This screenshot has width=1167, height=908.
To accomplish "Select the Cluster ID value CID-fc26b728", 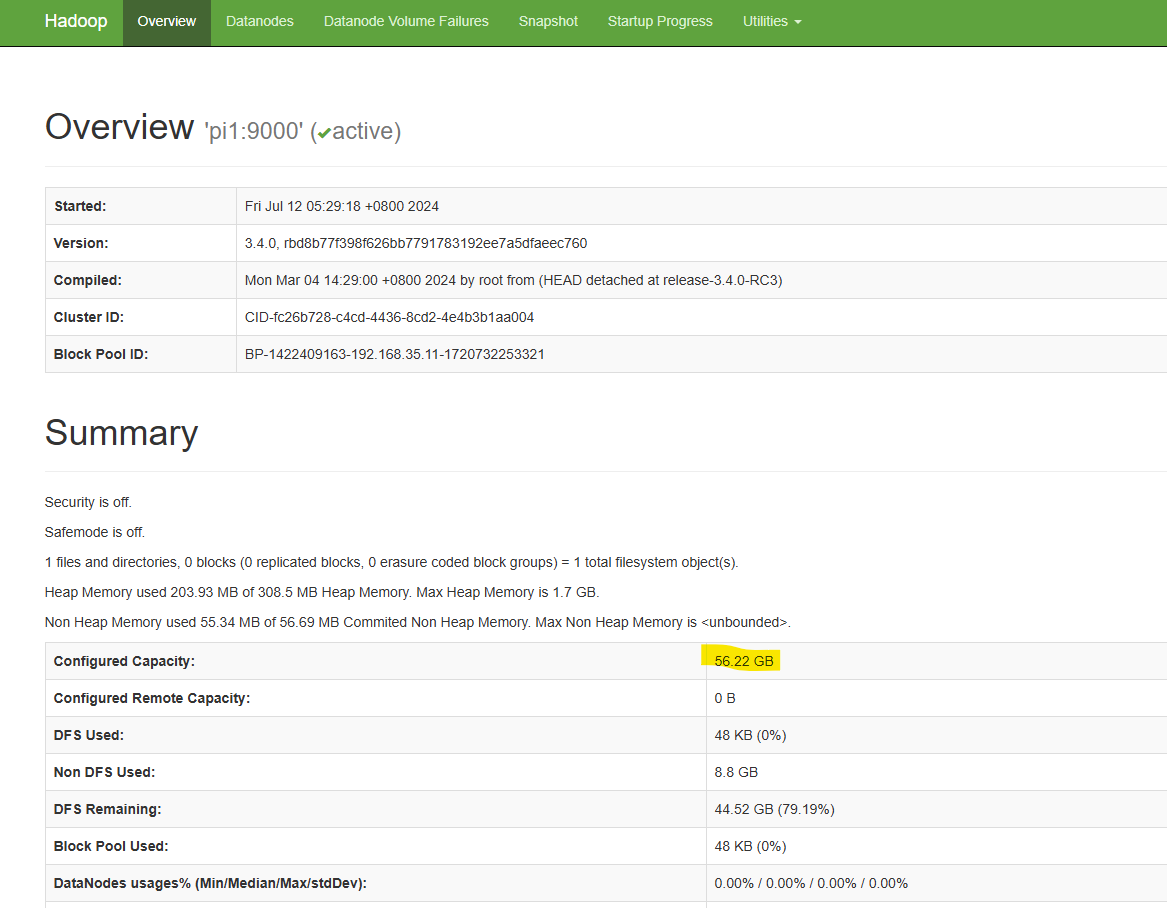I will click(389, 317).
